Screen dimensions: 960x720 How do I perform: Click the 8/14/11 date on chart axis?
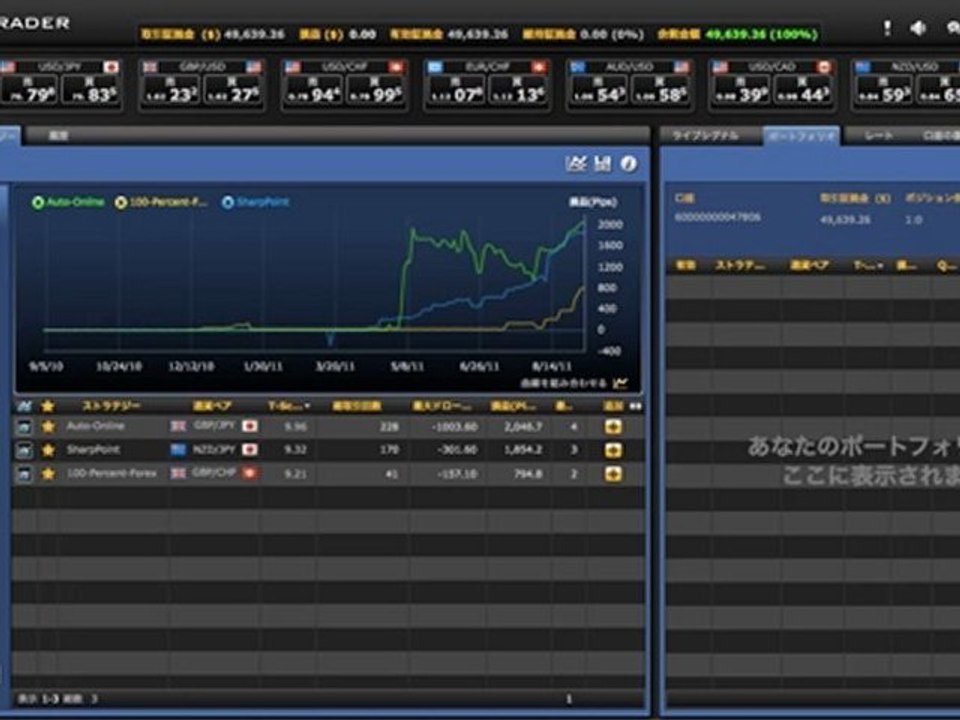(552, 366)
